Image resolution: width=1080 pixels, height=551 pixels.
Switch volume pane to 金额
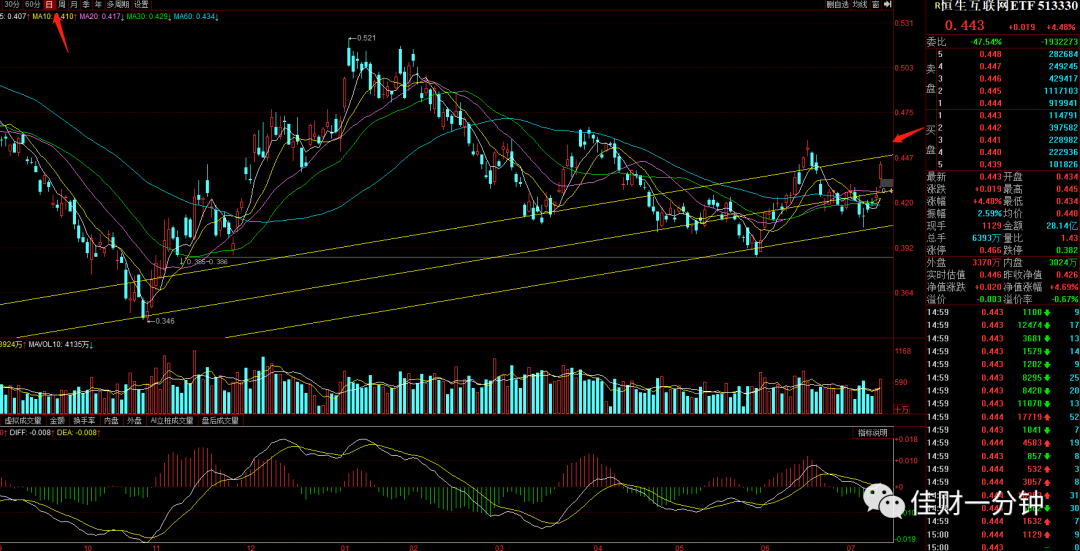[58, 419]
